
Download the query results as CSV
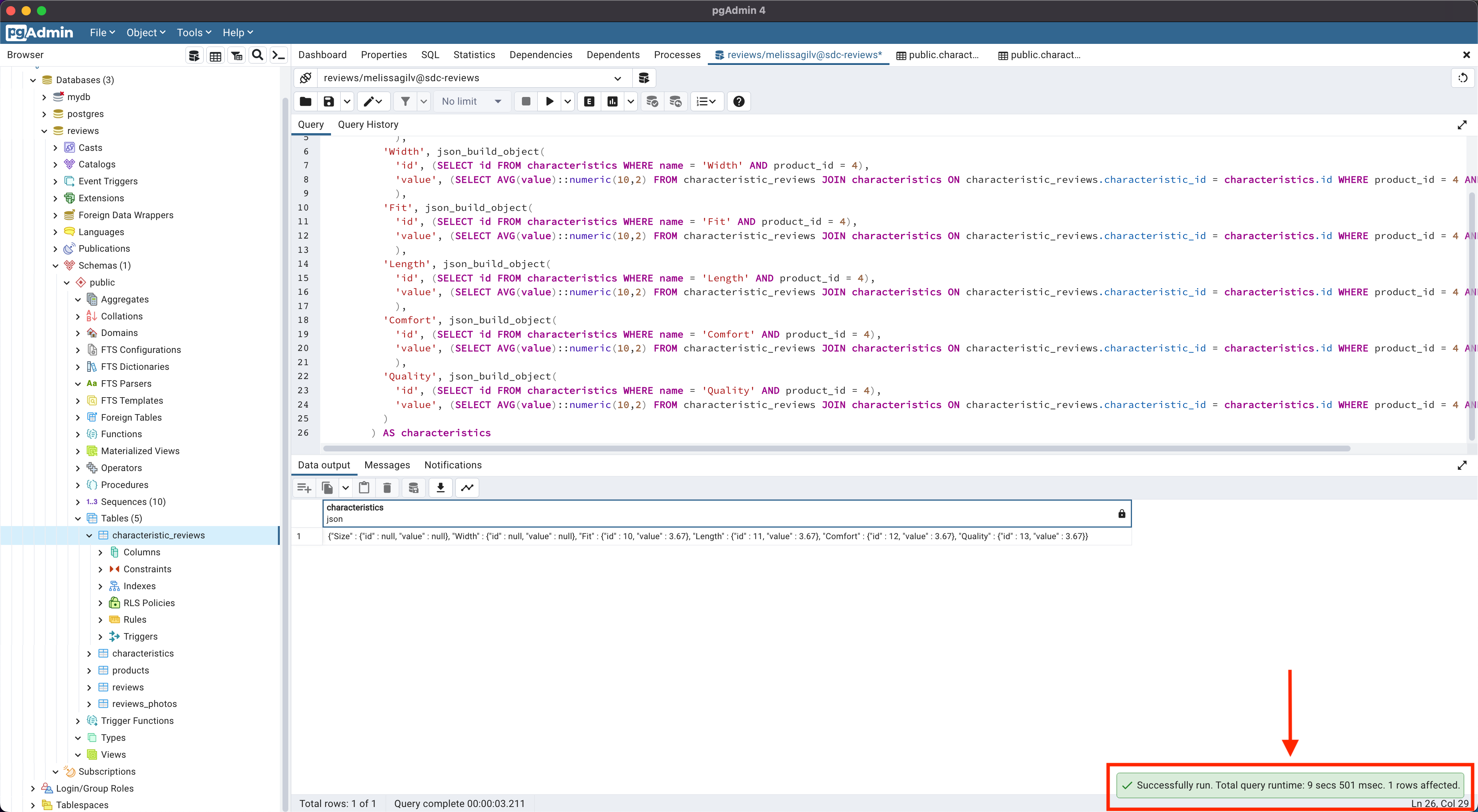440,488
